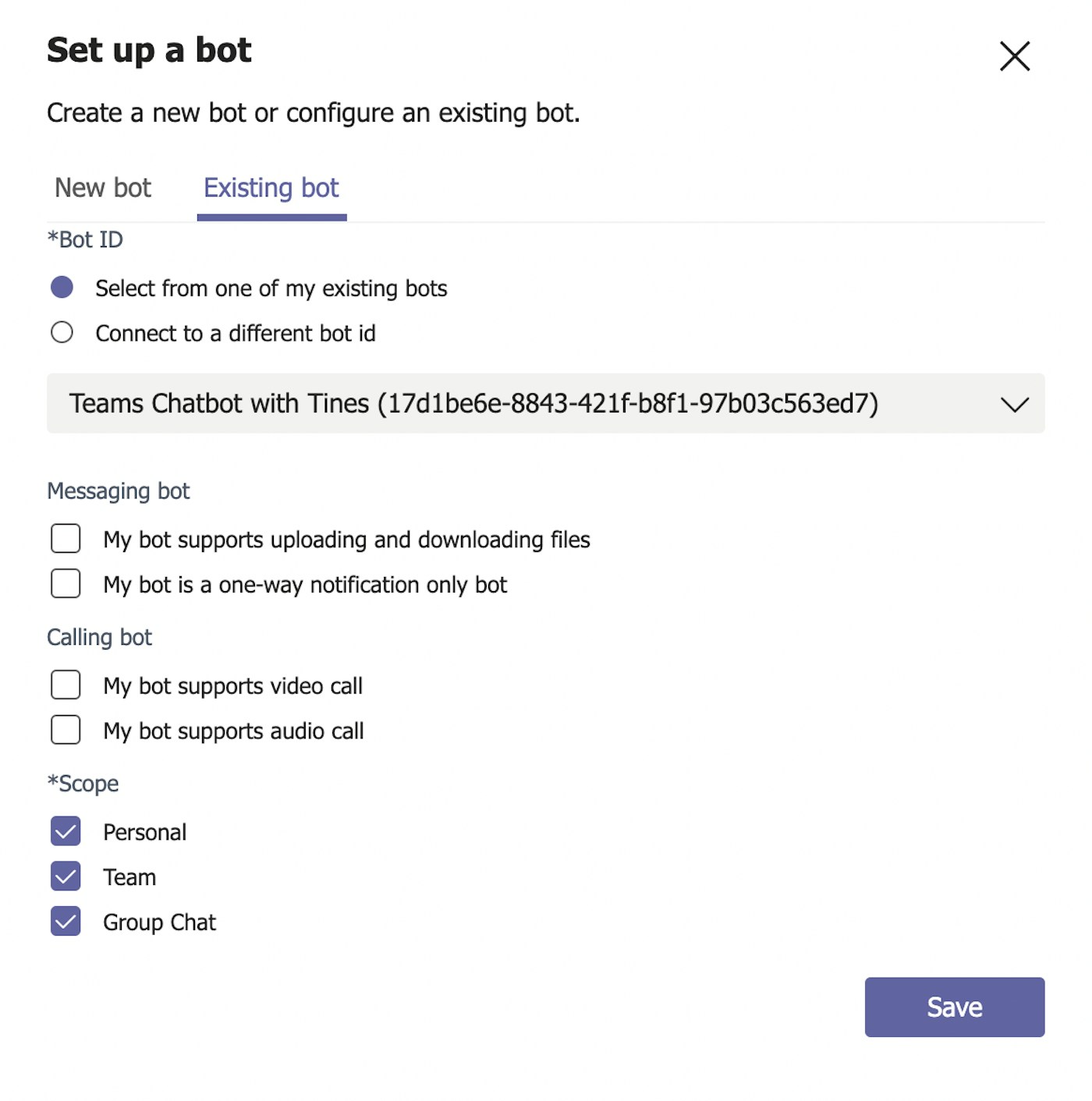This screenshot has height=1101, width=1092.
Task: Select Connect to a different bot id option
Action: (62, 333)
